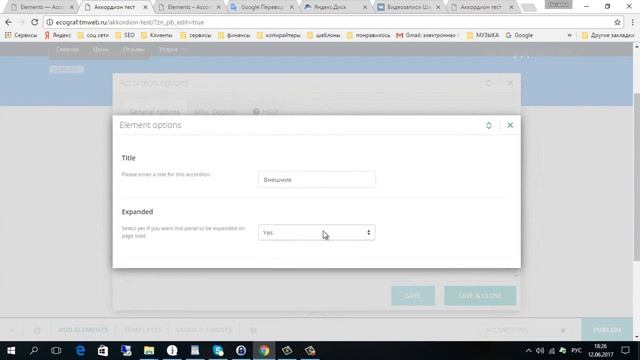The width and height of the screenshot is (640, 360).
Task: Go back in the browser
Action: click(x=9, y=22)
